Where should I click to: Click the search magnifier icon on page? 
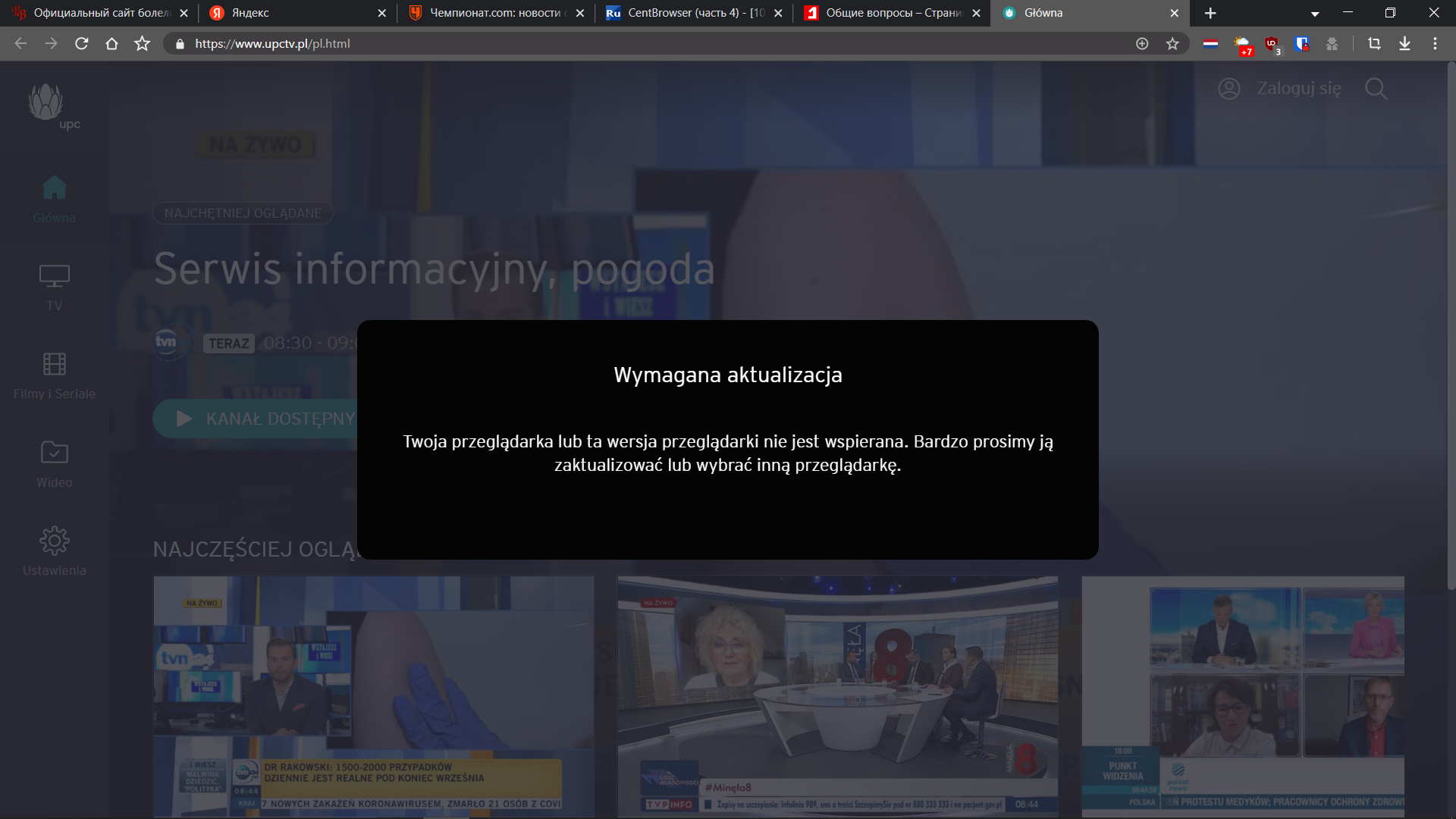(x=1376, y=89)
